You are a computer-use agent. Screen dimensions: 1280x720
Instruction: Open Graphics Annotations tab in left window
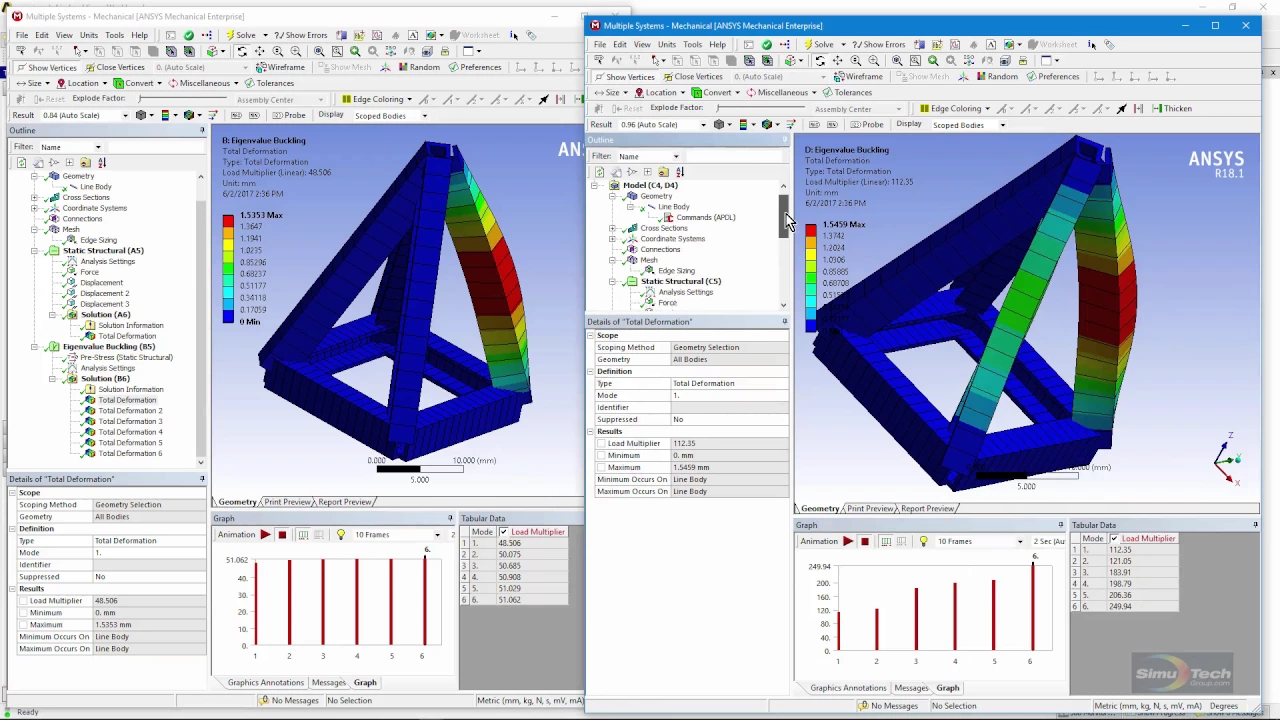[x=265, y=682]
